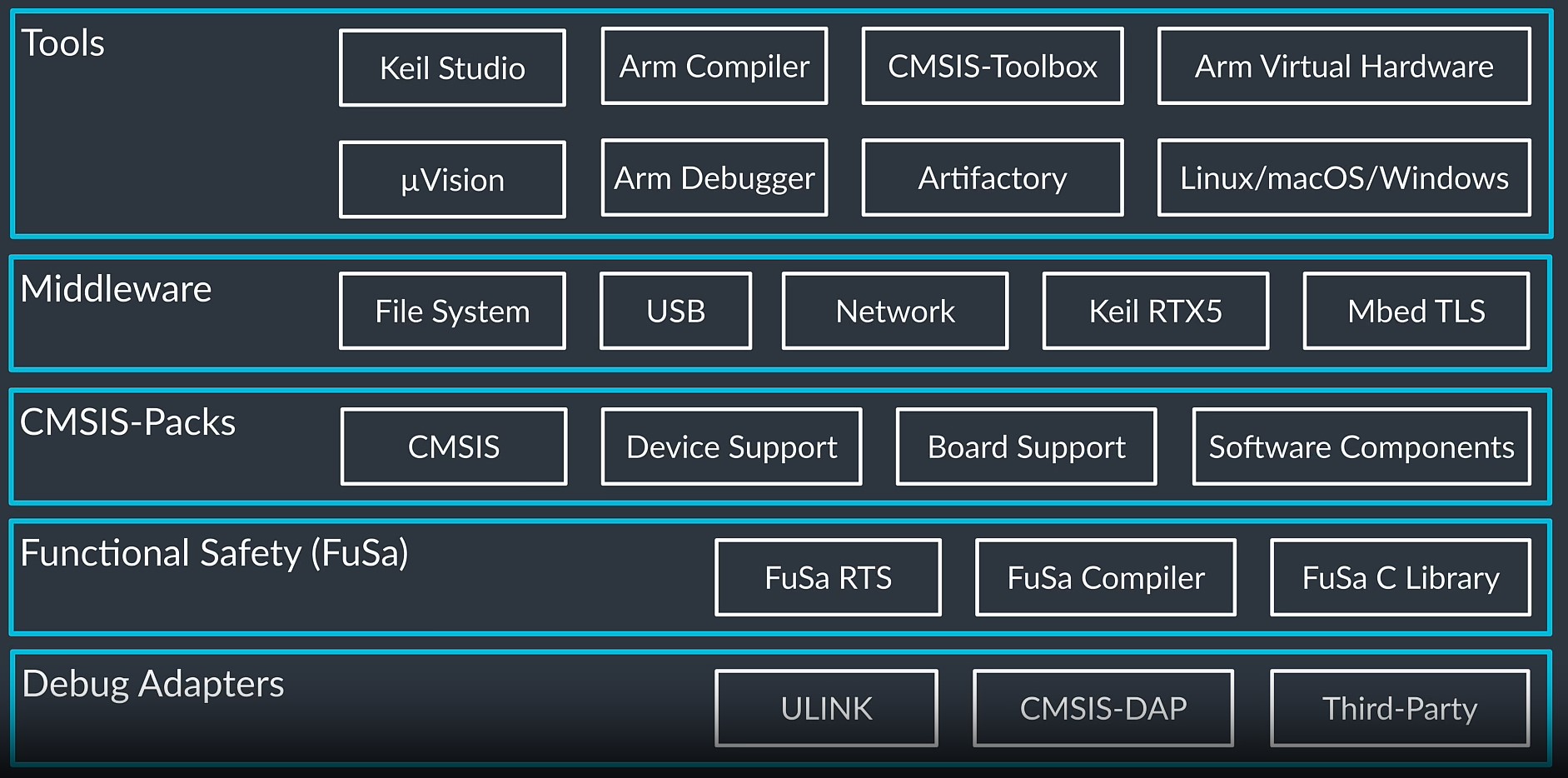Click the Device Support pack box
1568x778 pixels.
731,446
